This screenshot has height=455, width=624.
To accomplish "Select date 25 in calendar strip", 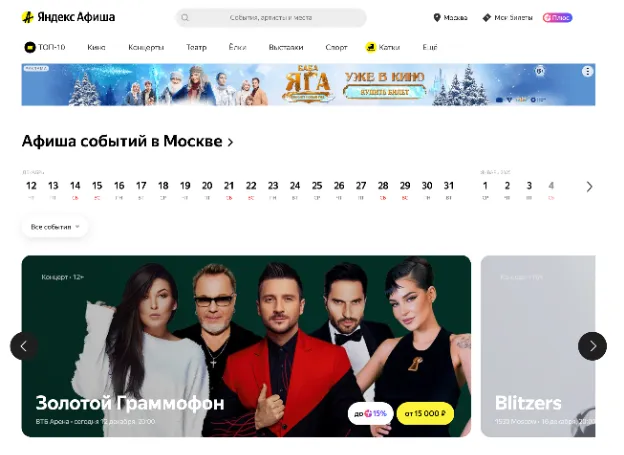I will click(317, 189).
